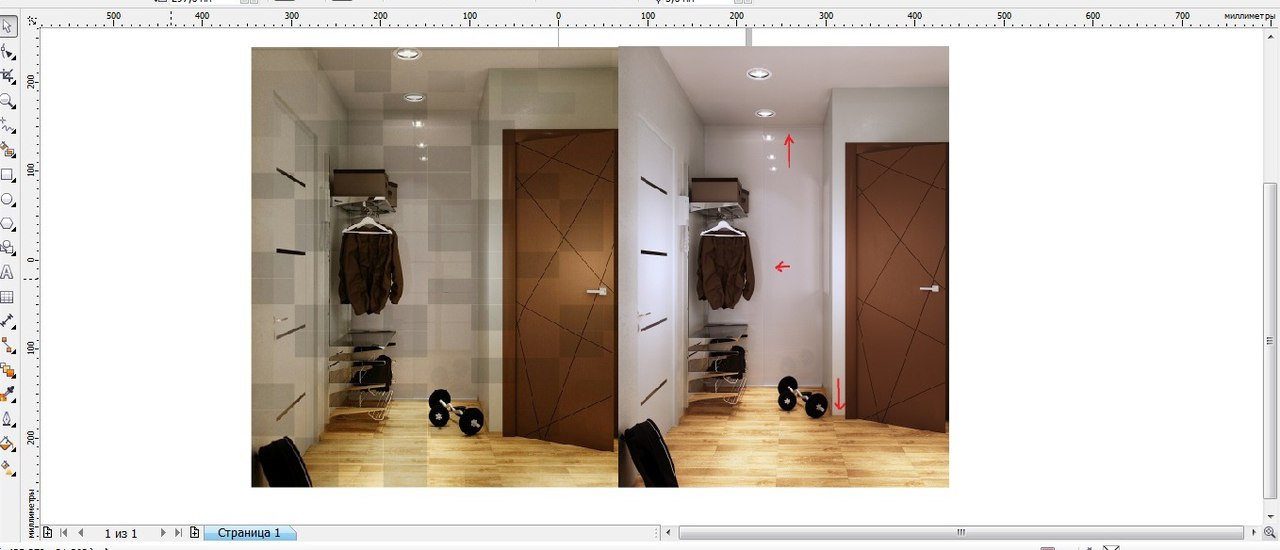Select the Table tool
The height and width of the screenshot is (550, 1280).
point(8,297)
